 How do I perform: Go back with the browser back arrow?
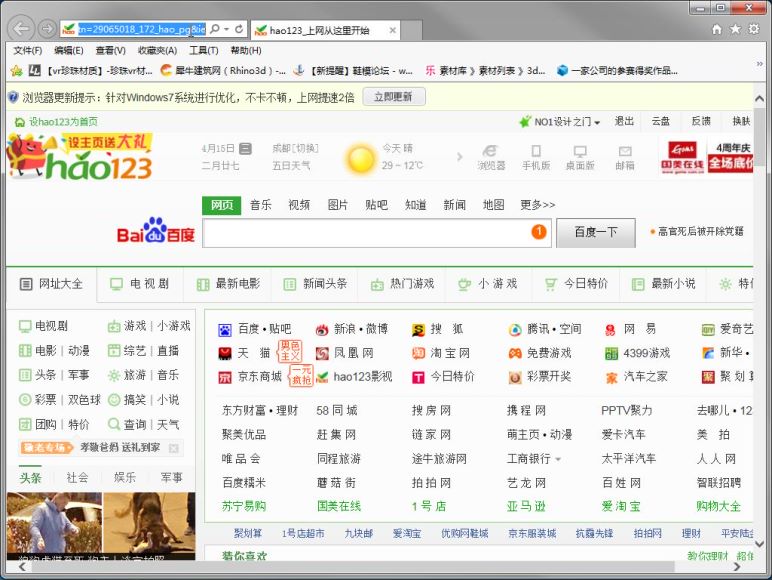(21, 29)
